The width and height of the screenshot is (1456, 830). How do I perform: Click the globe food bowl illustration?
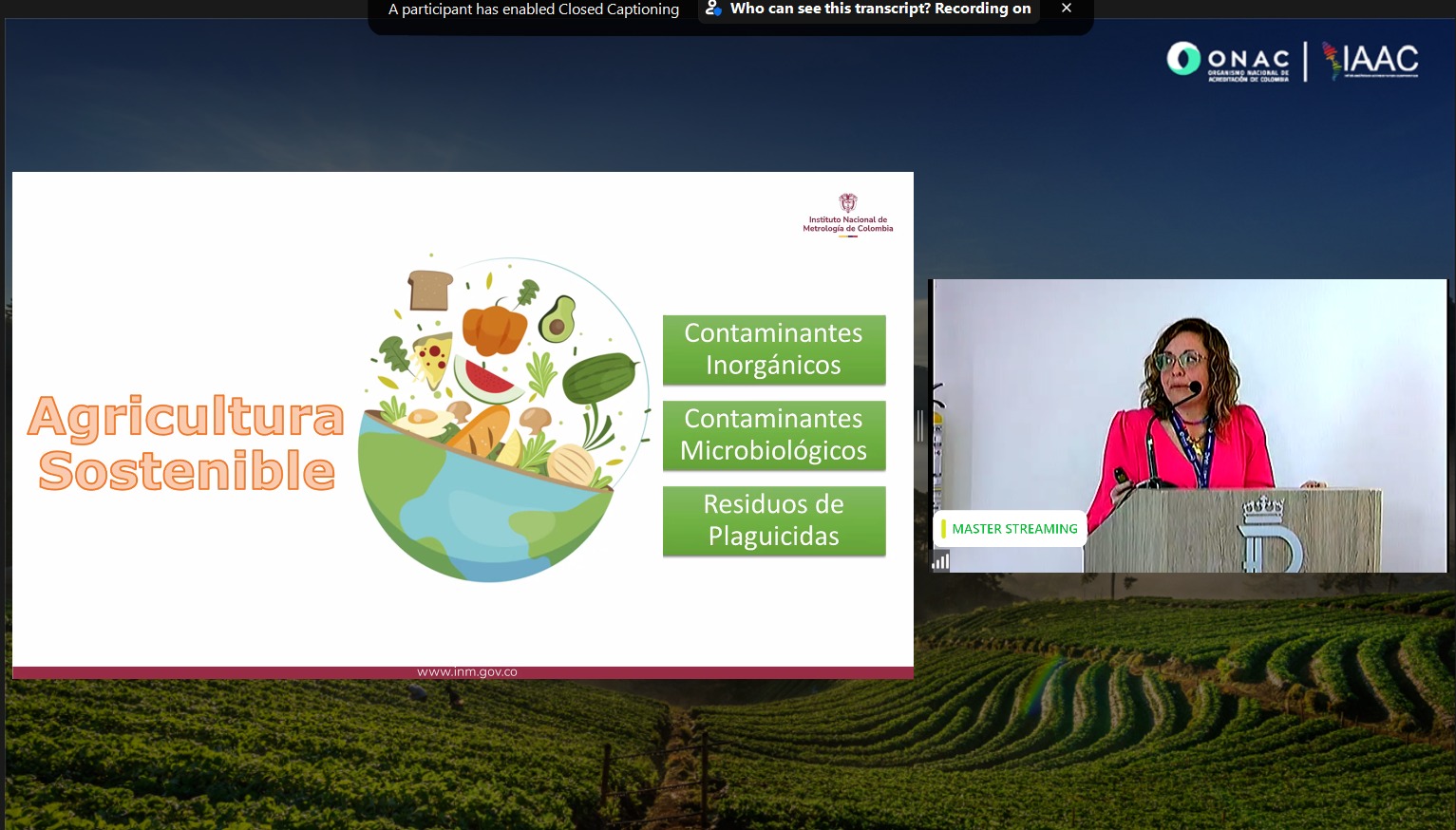pyautogui.click(x=503, y=418)
